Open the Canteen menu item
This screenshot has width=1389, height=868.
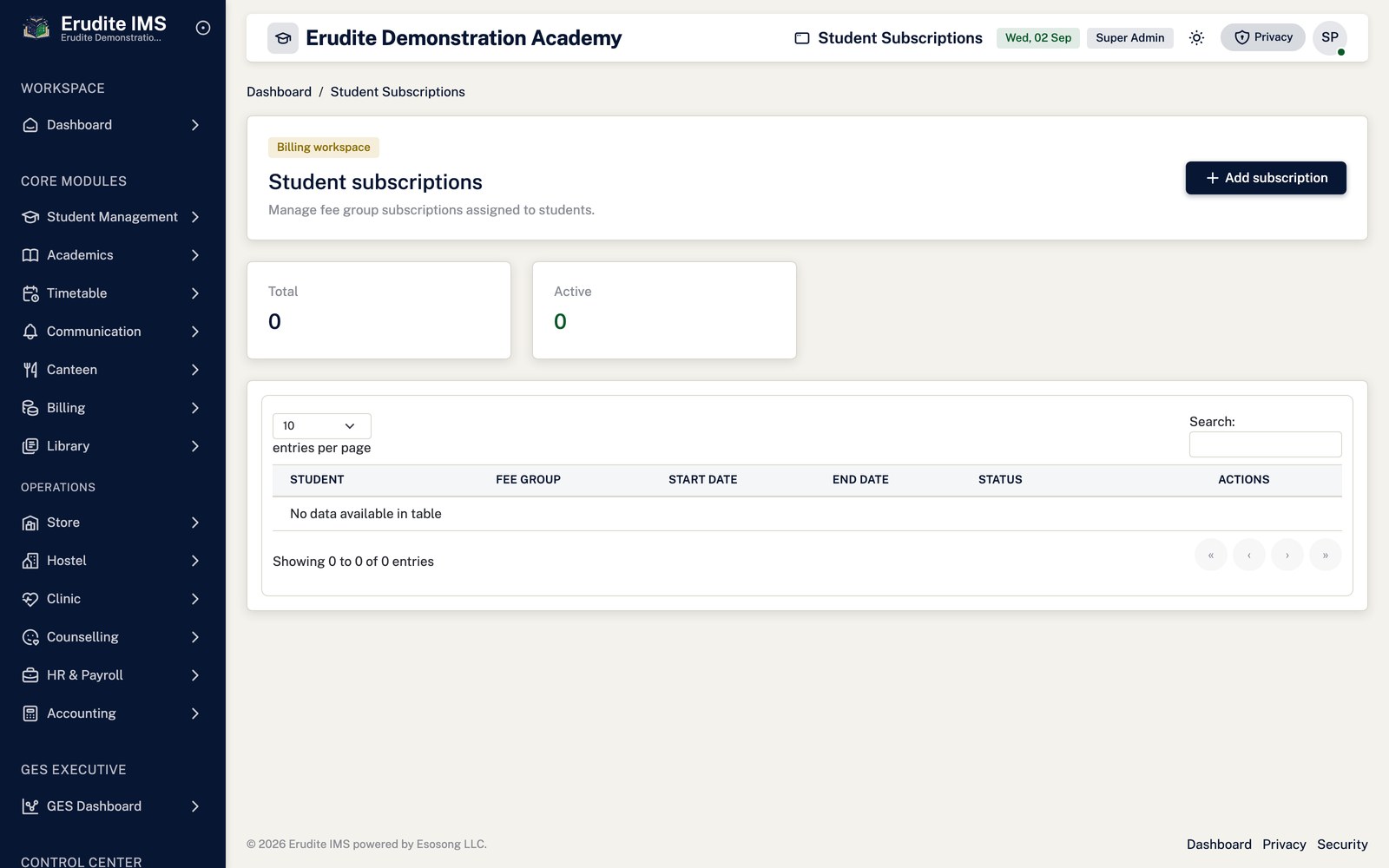click(113, 370)
